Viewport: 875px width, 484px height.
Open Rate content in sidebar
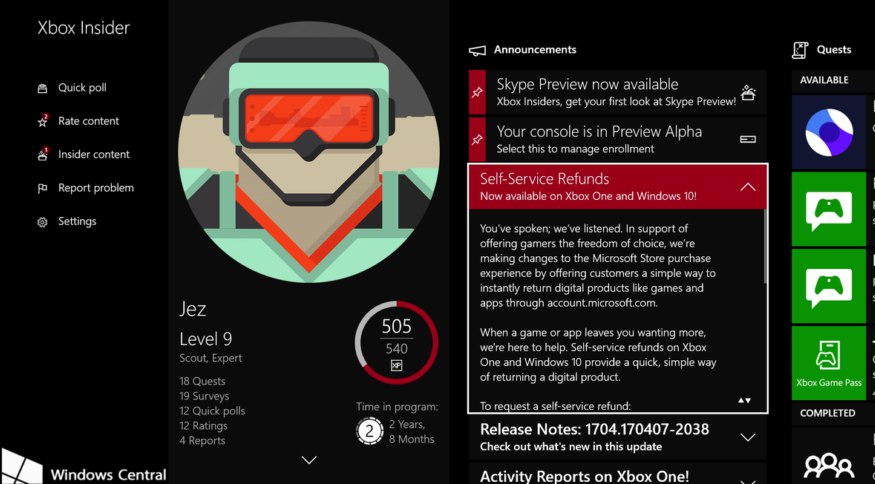tap(88, 121)
